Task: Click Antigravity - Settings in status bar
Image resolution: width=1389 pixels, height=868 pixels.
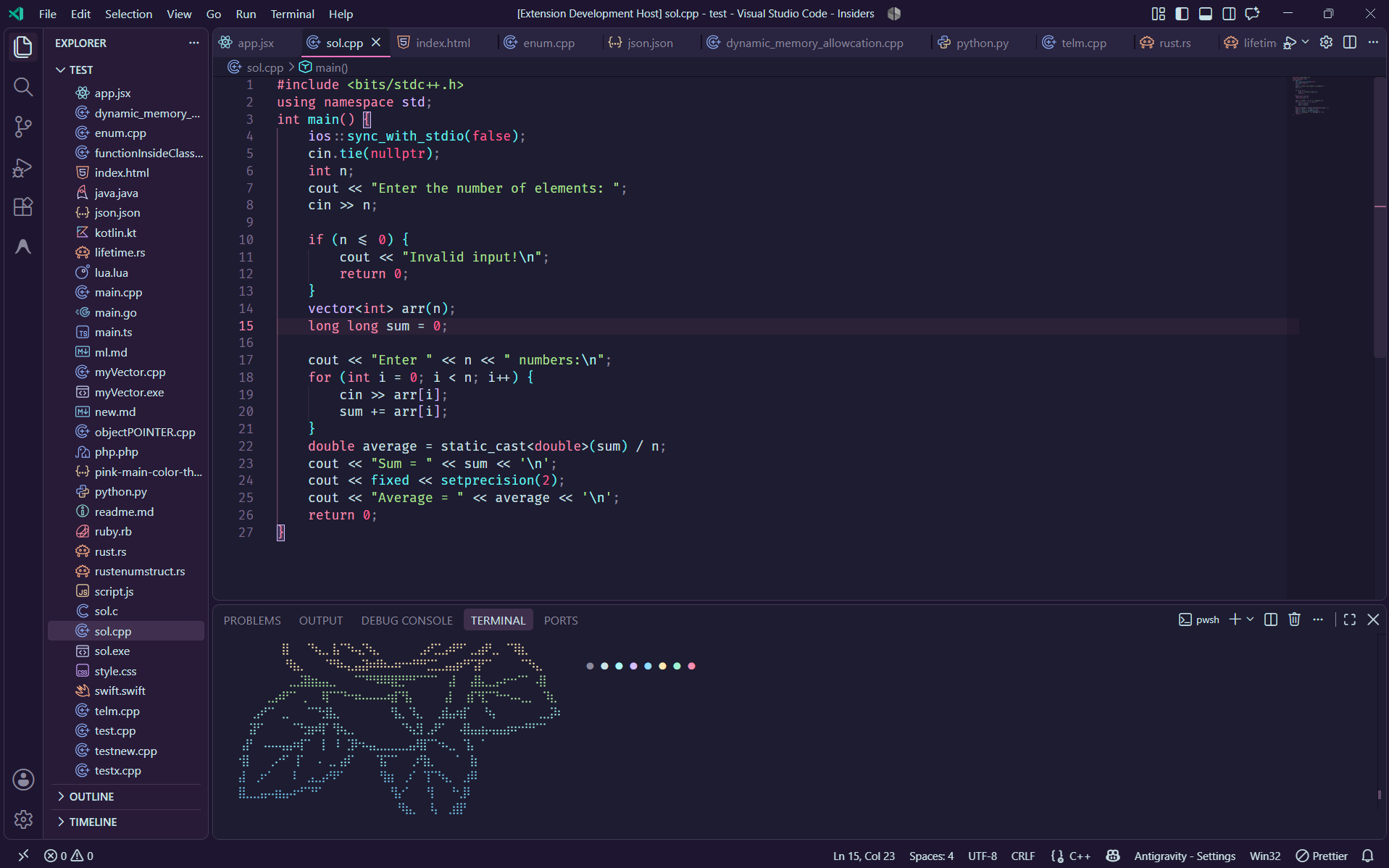Action: [x=1185, y=856]
